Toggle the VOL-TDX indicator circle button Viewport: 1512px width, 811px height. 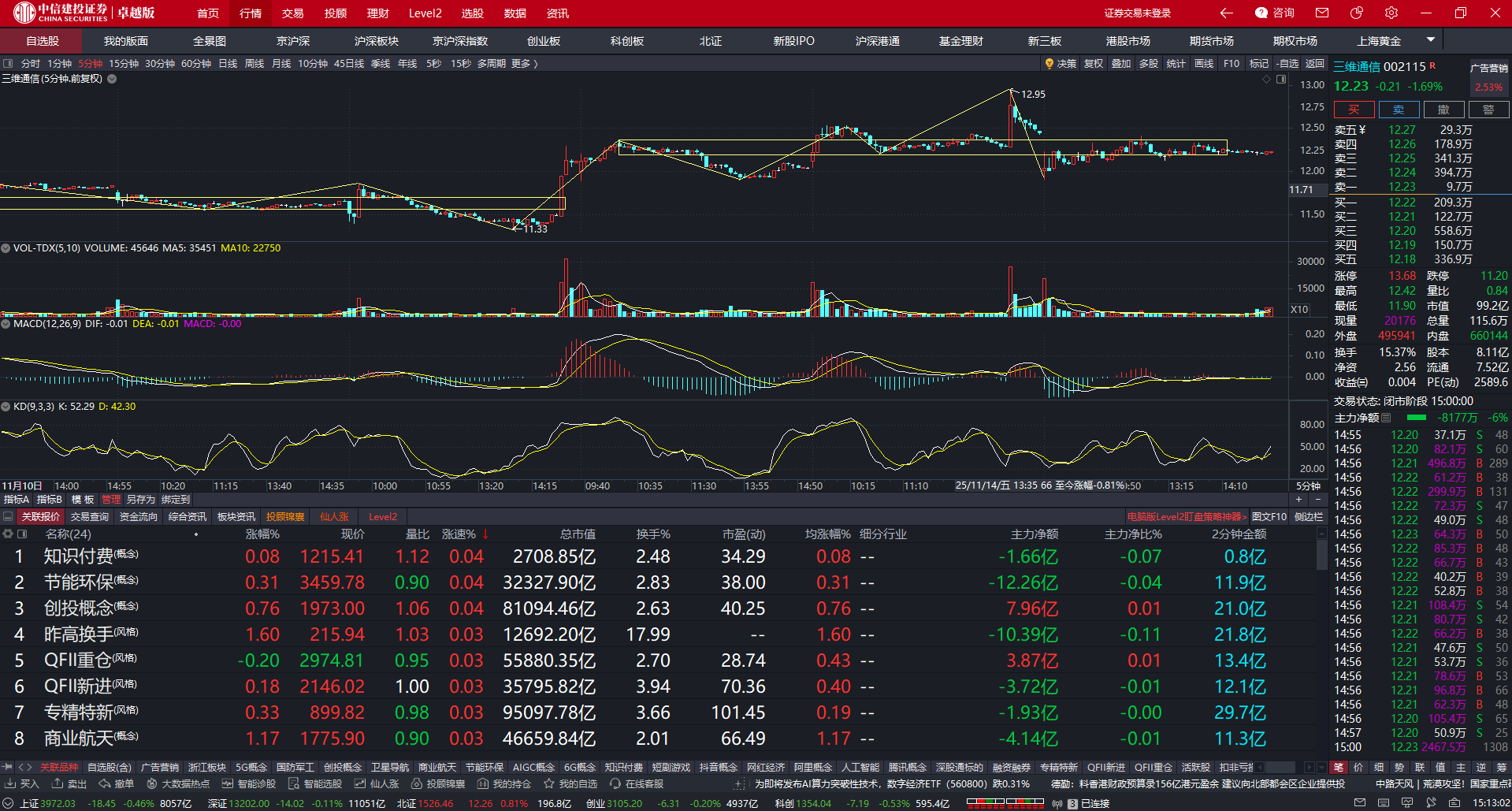pos(6,248)
